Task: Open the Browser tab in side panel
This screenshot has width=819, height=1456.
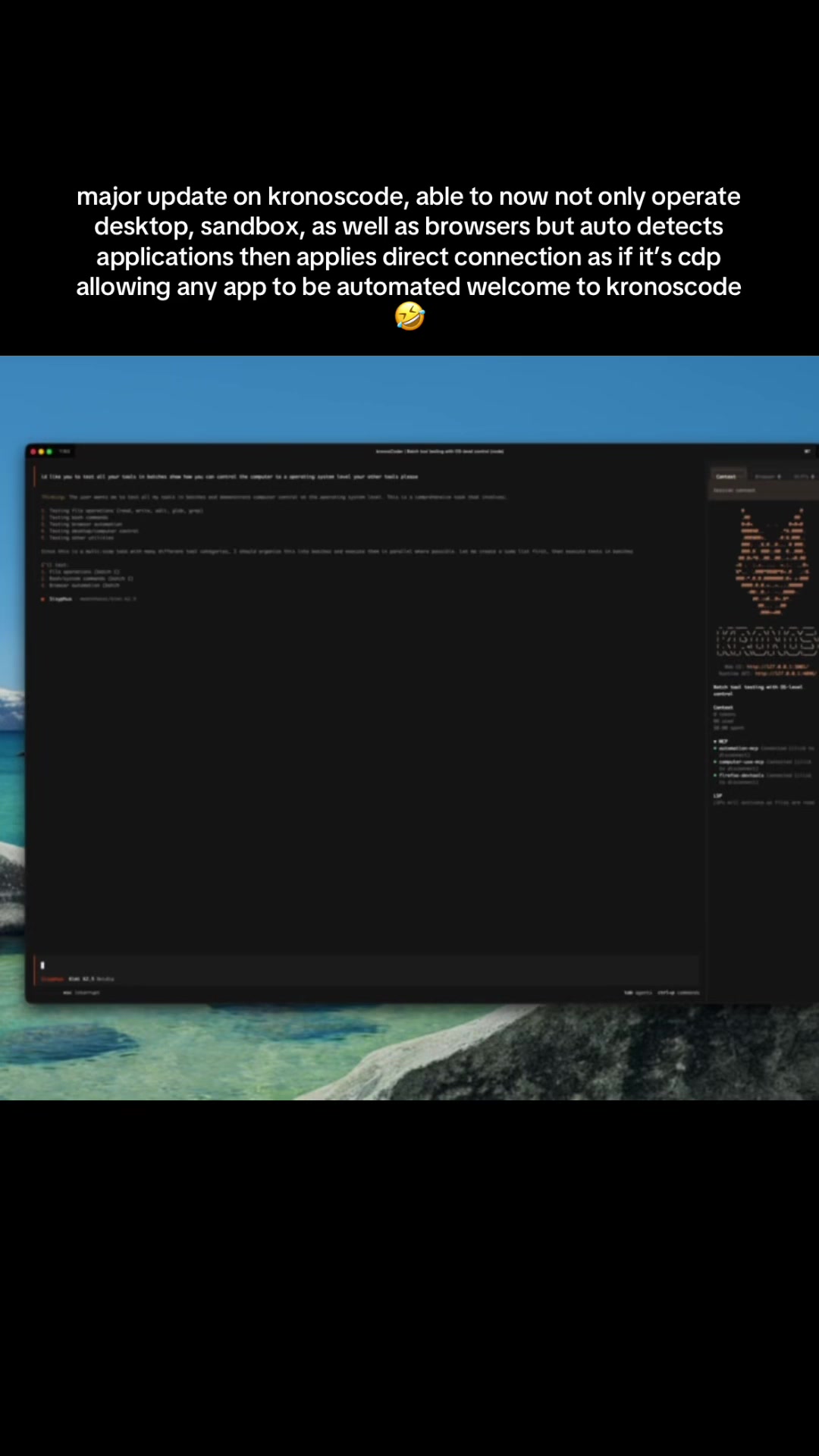Action: [x=767, y=476]
